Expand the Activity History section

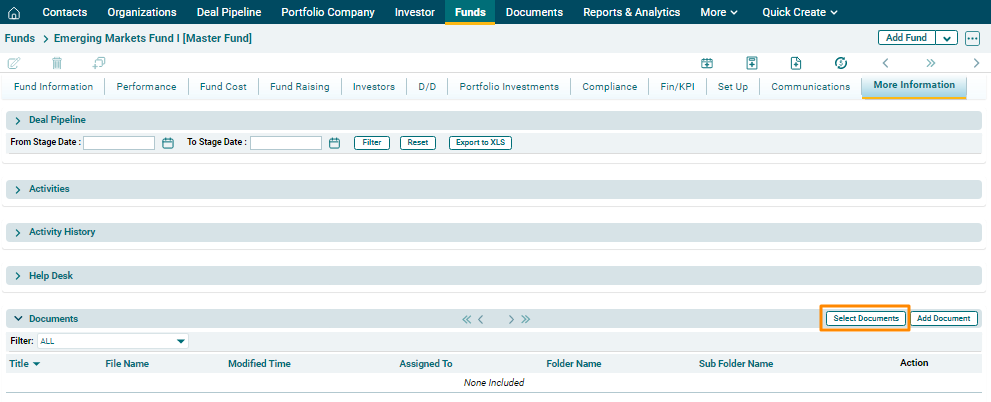pos(18,233)
